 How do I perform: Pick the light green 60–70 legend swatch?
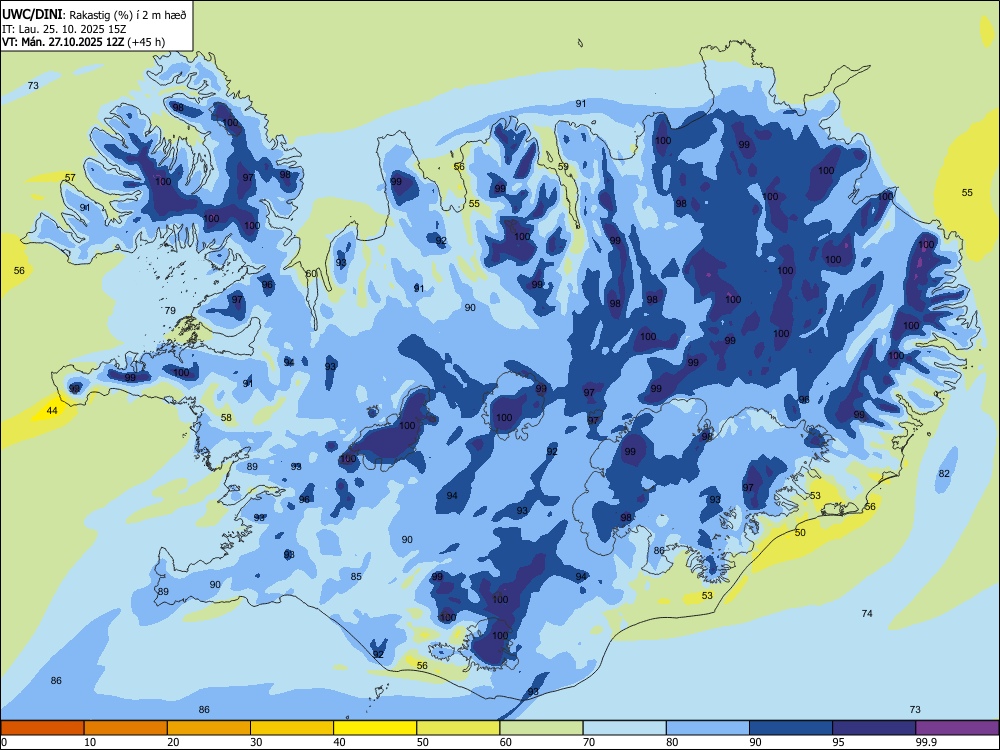[541, 728]
